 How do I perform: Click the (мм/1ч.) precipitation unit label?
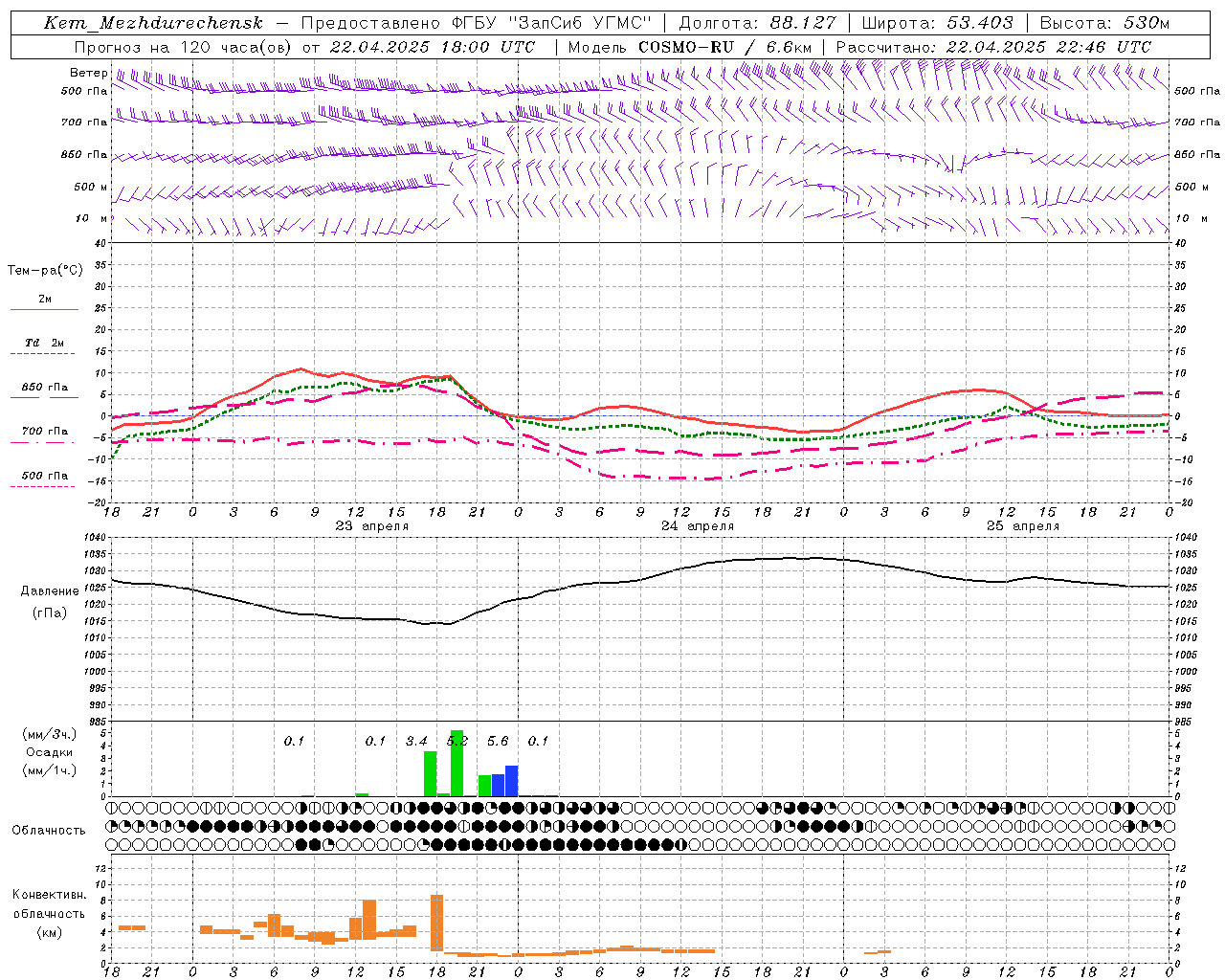click(x=50, y=770)
